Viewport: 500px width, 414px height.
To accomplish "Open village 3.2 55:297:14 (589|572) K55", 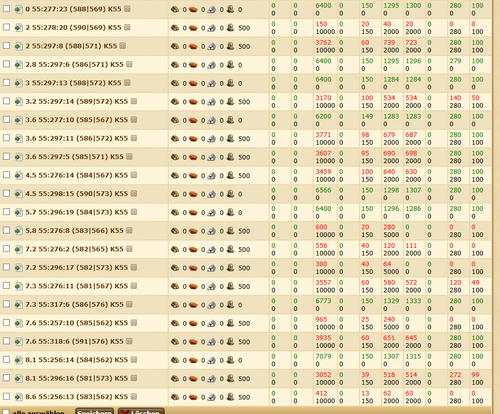I will pos(77,101).
